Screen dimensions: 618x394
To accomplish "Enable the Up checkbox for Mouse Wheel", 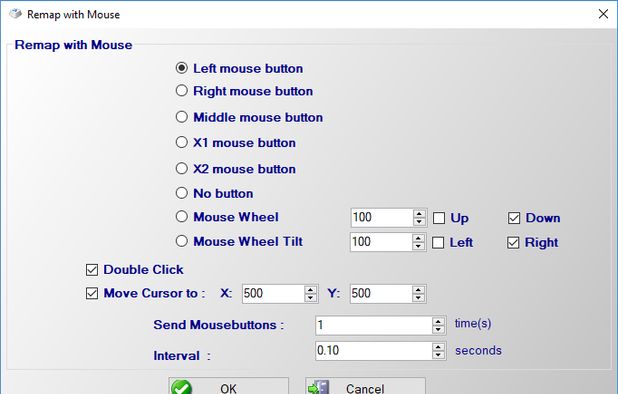I will click(439, 218).
